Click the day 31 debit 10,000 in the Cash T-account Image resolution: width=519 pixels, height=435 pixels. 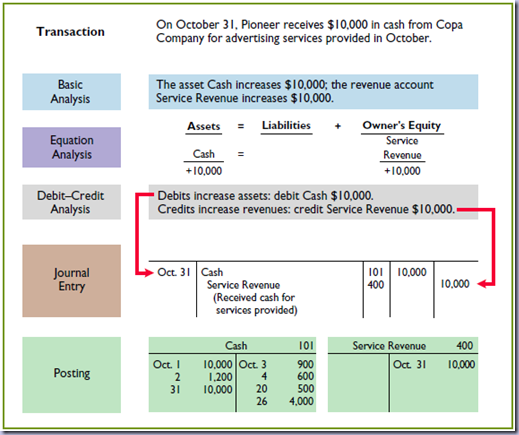217,389
